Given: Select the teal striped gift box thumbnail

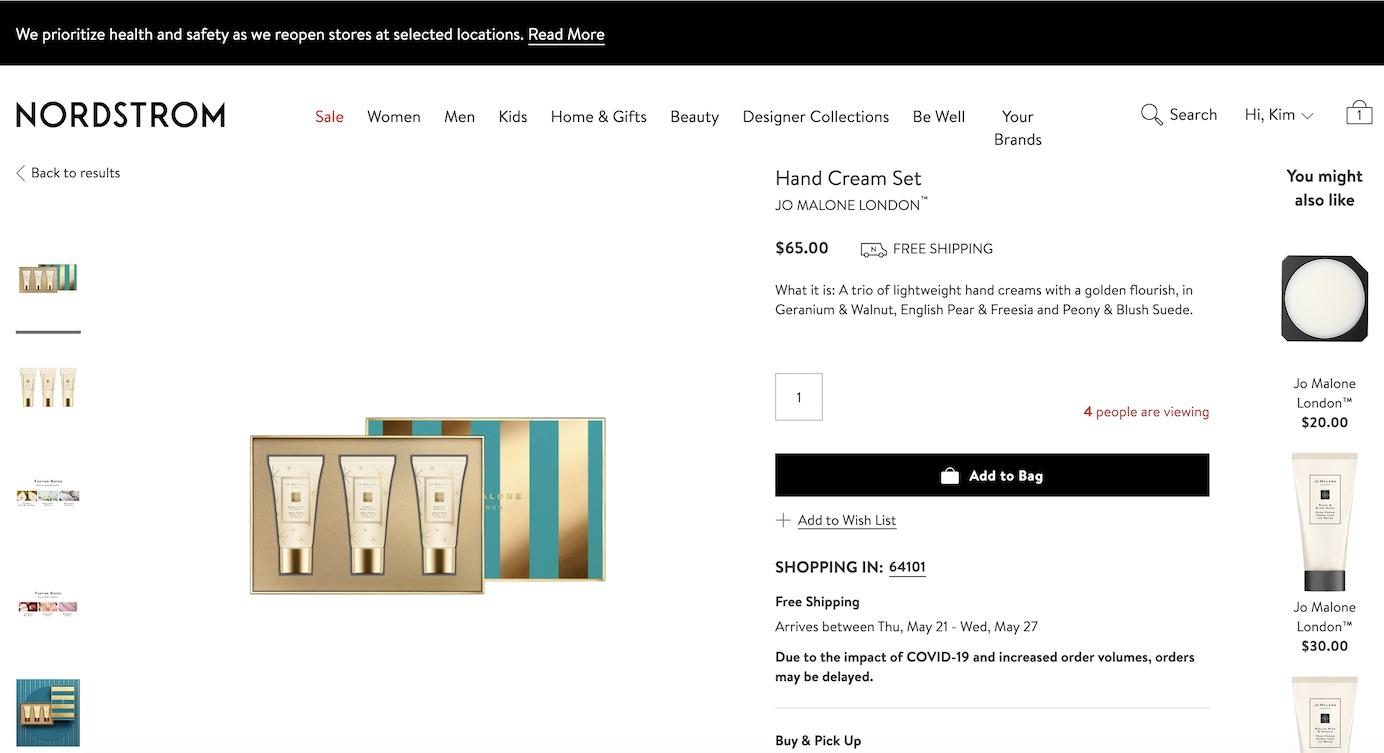Looking at the screenshot, I should 48,712.
